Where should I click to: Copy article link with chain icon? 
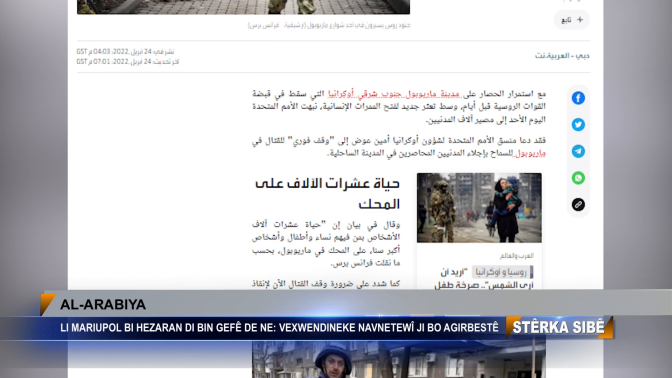tap(578, 204)
